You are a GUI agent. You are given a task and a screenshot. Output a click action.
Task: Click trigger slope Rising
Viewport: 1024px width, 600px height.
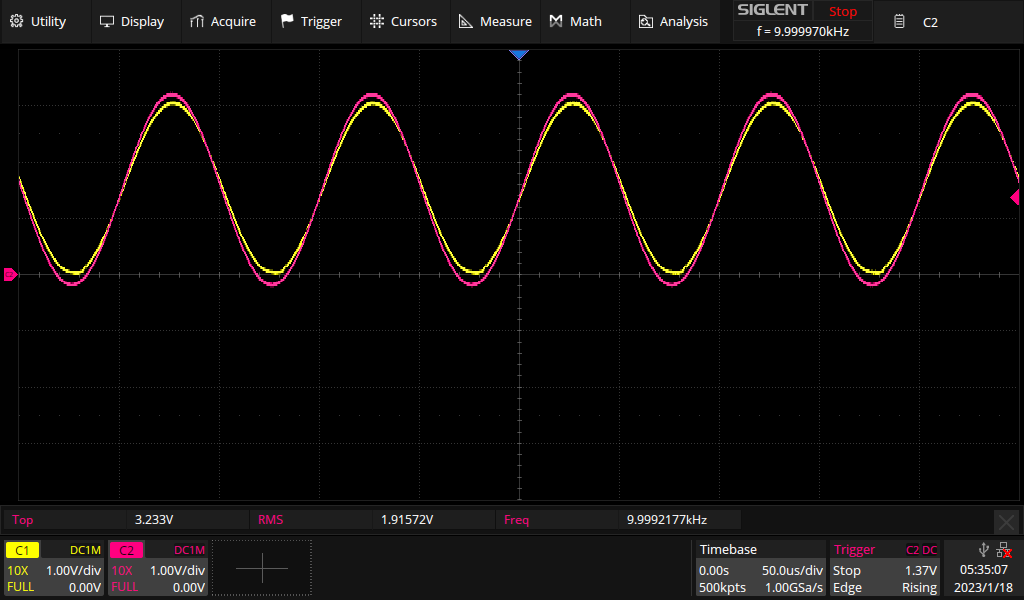(x=920, y=588)
